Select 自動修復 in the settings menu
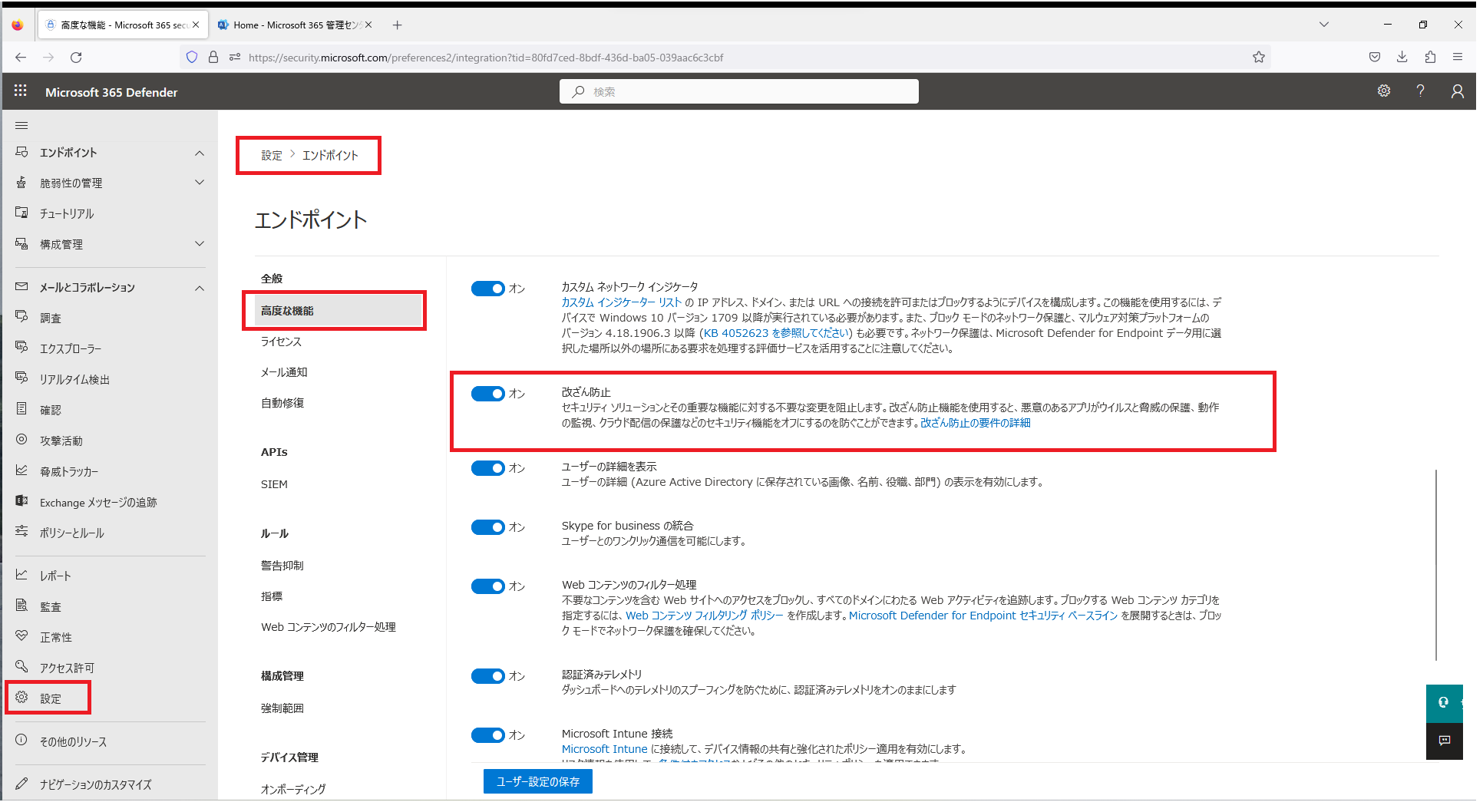1483x812 pixels. [x=283, y=404]
